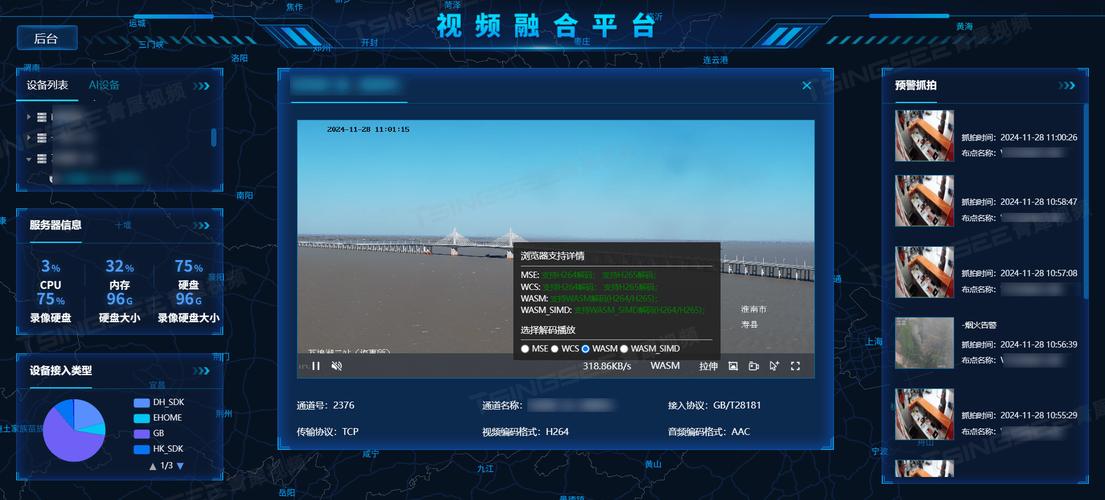Click the 录像硬盘大小 96G stat
Viewport: 1105px width, 500px height.
tap(189, 308)
